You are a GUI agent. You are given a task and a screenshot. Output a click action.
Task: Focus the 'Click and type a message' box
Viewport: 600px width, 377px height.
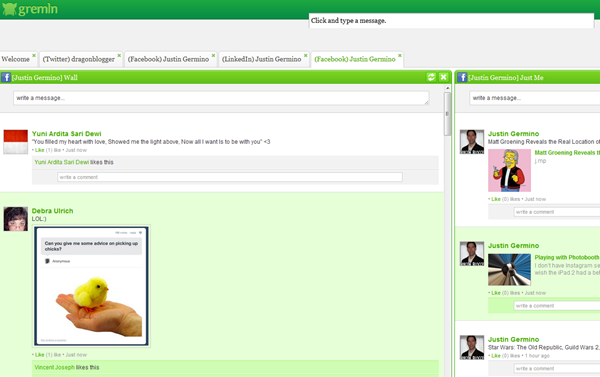click(451, 21)
